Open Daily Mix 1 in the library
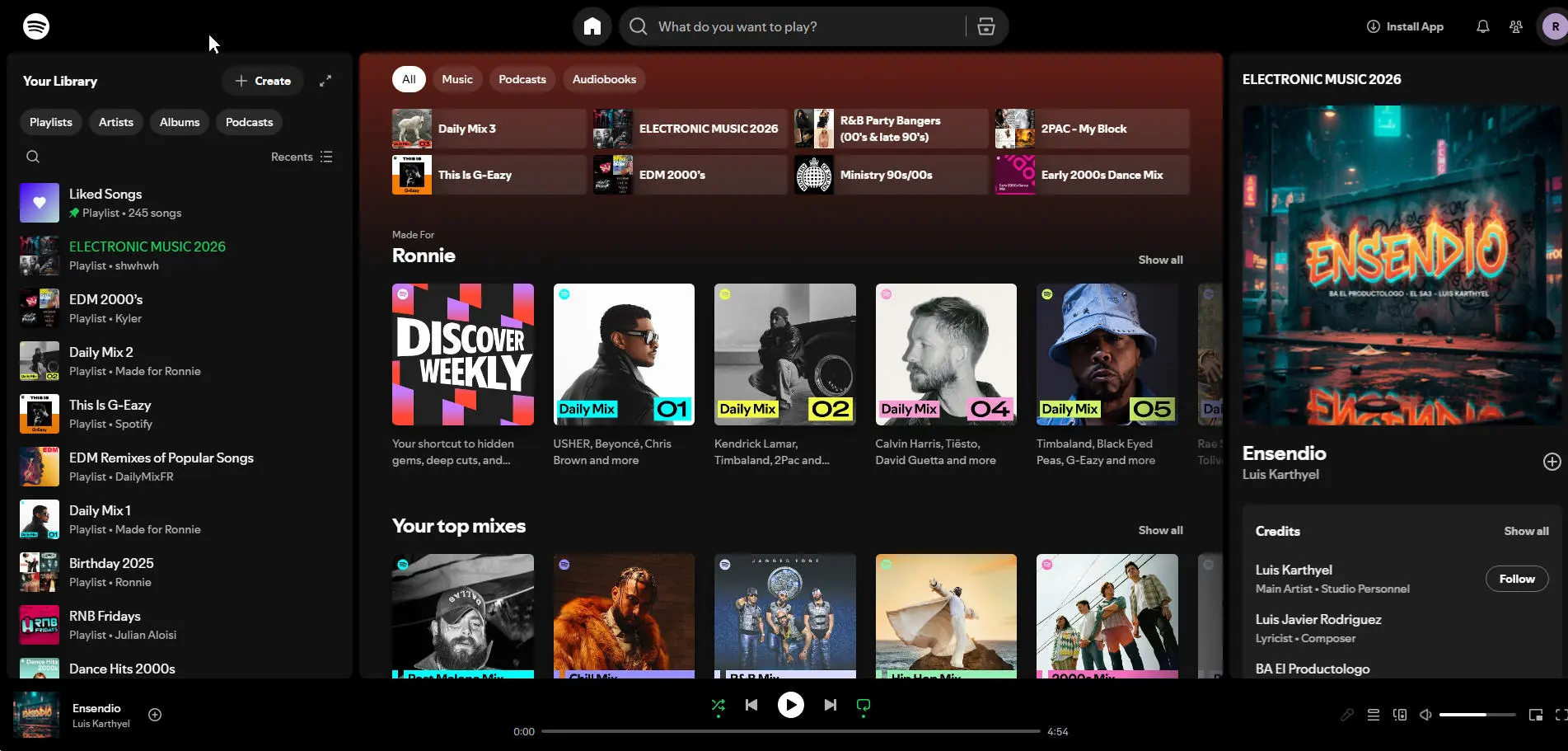This screenshot has height=751, width=1568. click(x=180, y=519)
